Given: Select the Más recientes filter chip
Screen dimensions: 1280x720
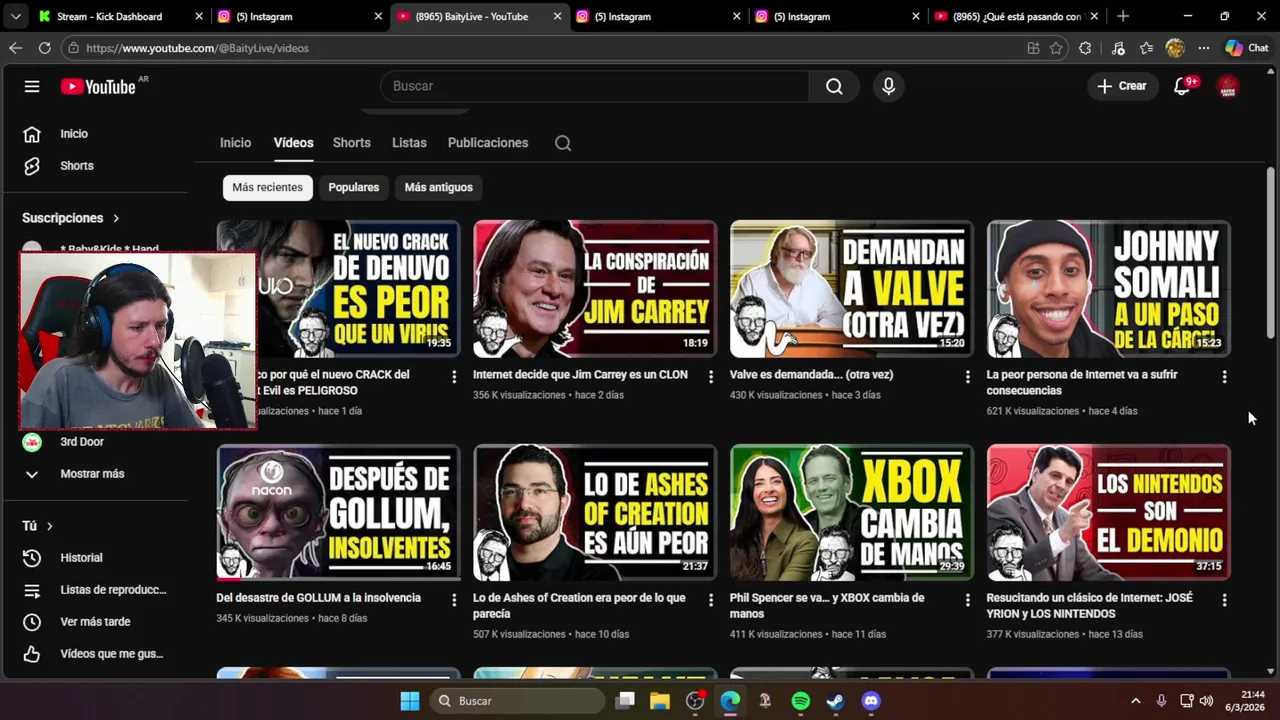Looking at the screenshot, I should (267, 187).
